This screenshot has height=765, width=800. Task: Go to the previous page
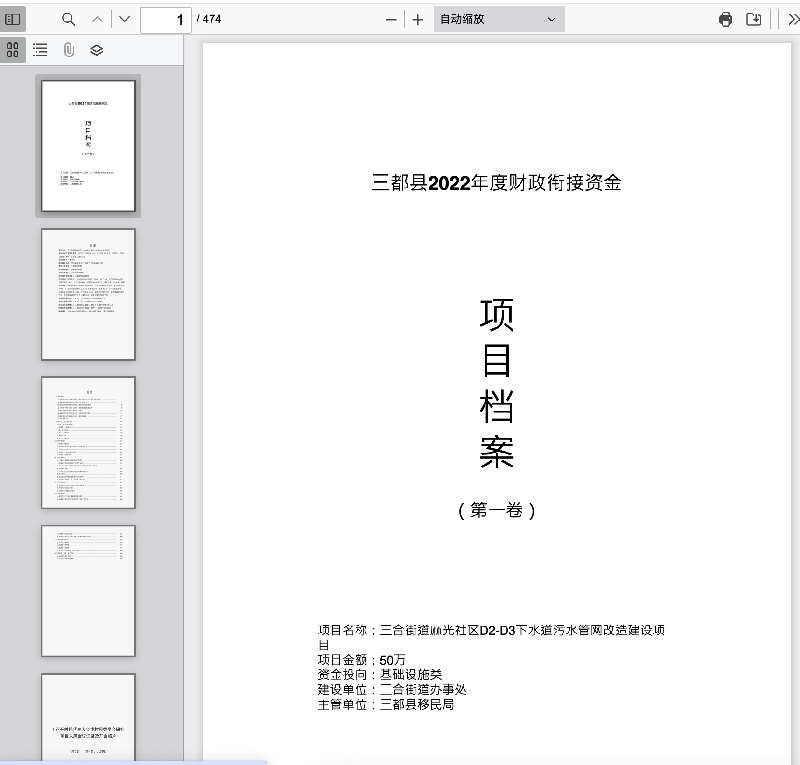(x=97, y=19)
